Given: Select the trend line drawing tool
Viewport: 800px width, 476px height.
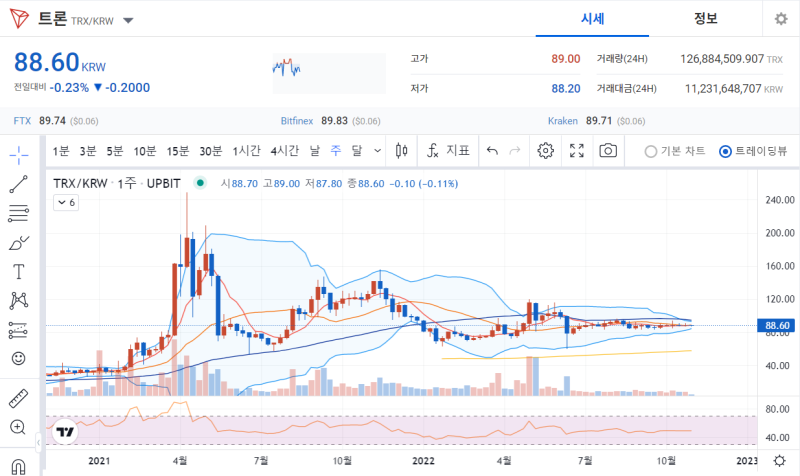Looking at the screenshot, I should click(x=18, y=184).
